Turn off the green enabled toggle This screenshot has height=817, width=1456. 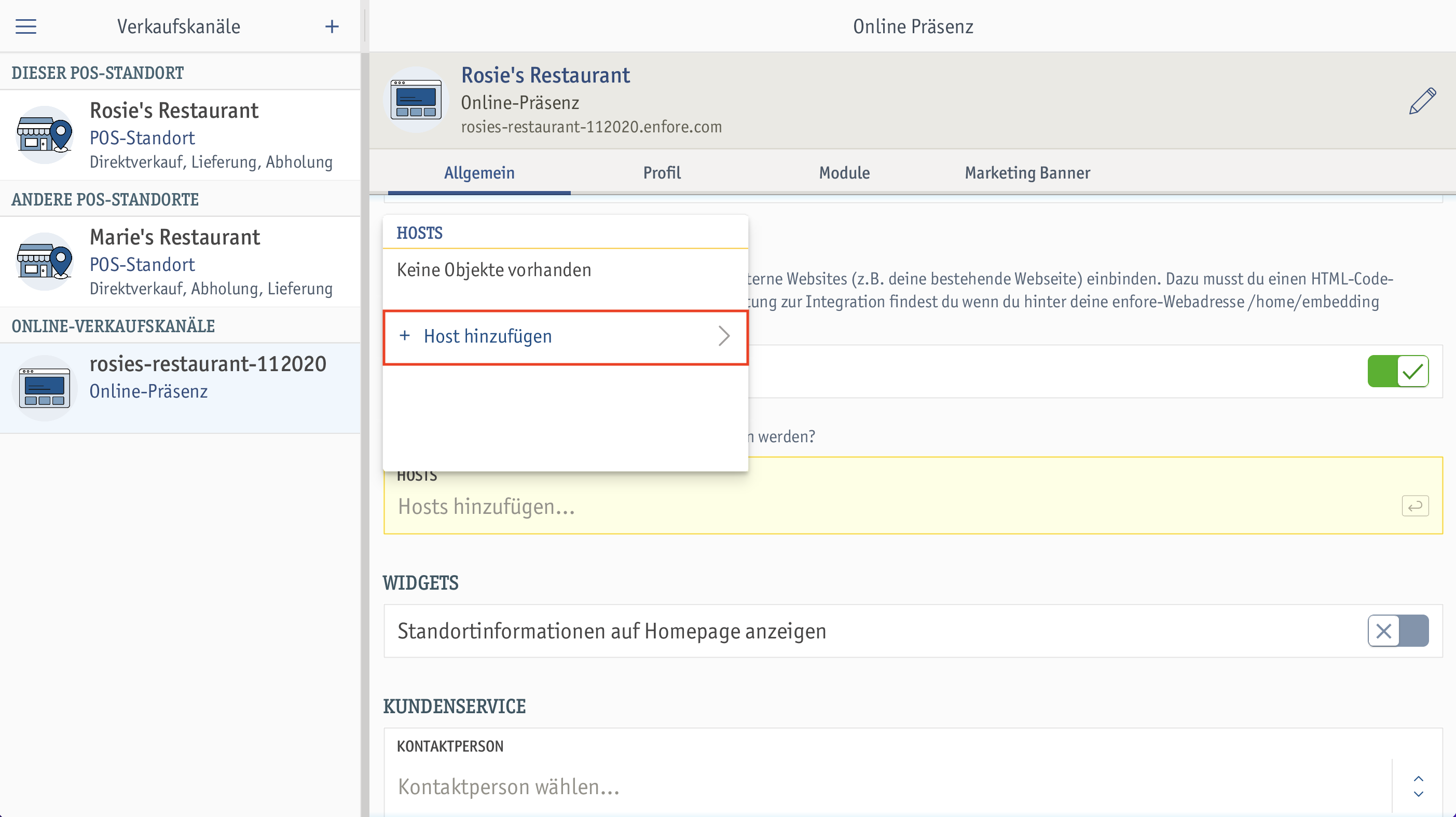point(1398,372)
